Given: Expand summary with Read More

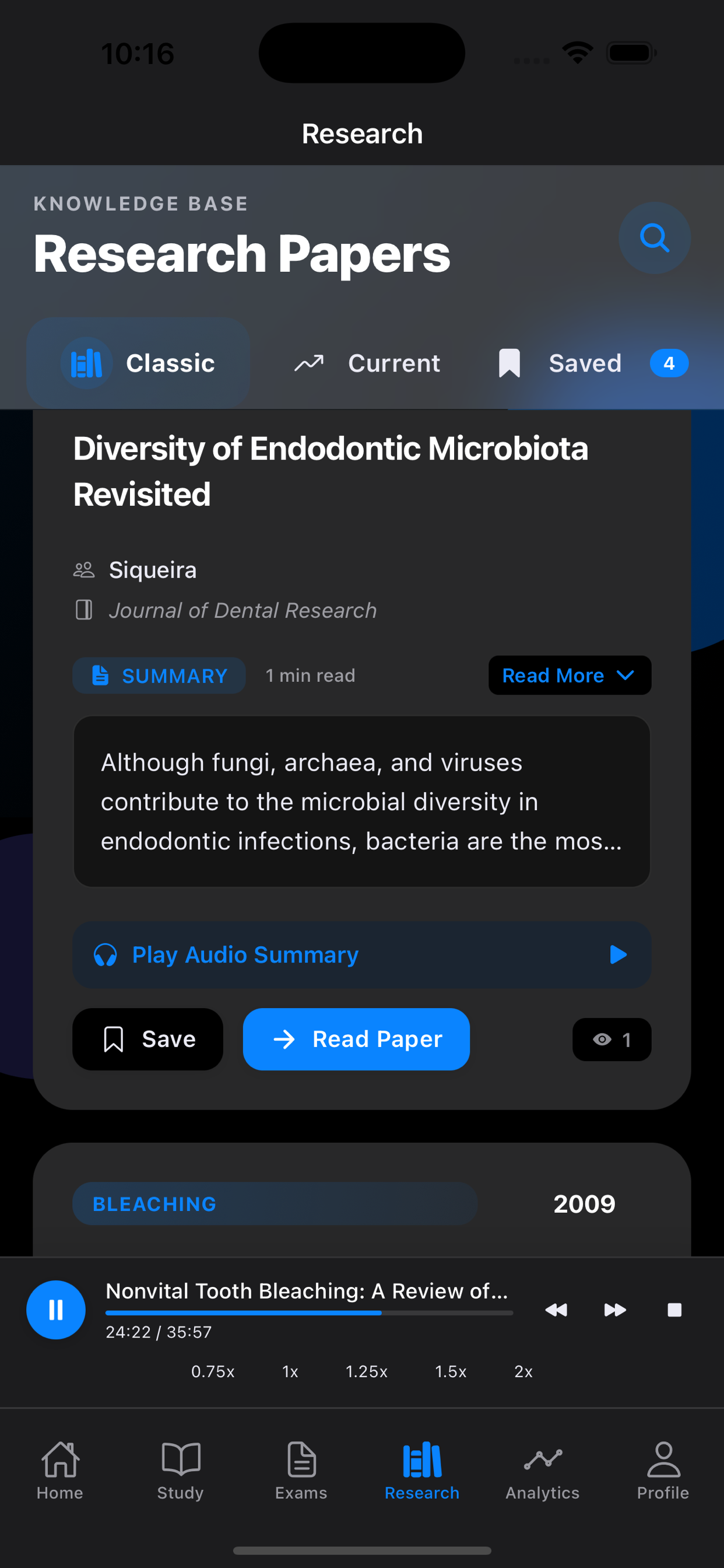Looking at the screenshot, I should tap(570, 675).
